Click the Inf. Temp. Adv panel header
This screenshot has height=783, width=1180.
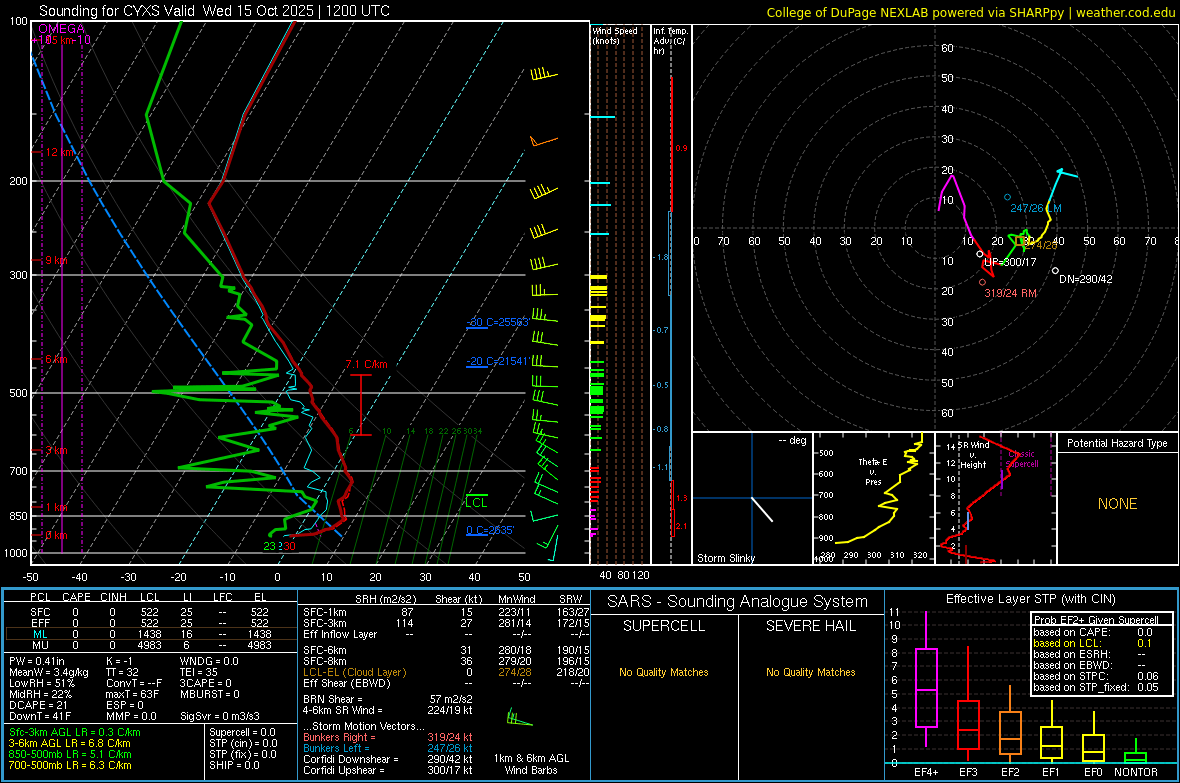pos(670,41)
